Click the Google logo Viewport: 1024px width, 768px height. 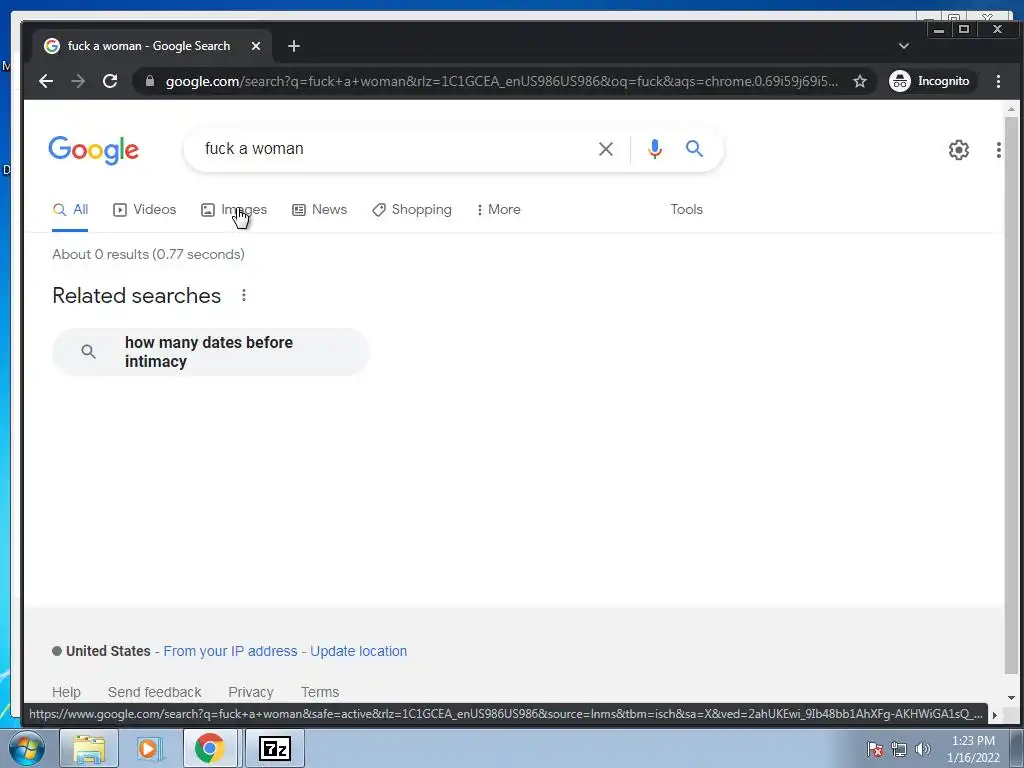coord(93,150)
